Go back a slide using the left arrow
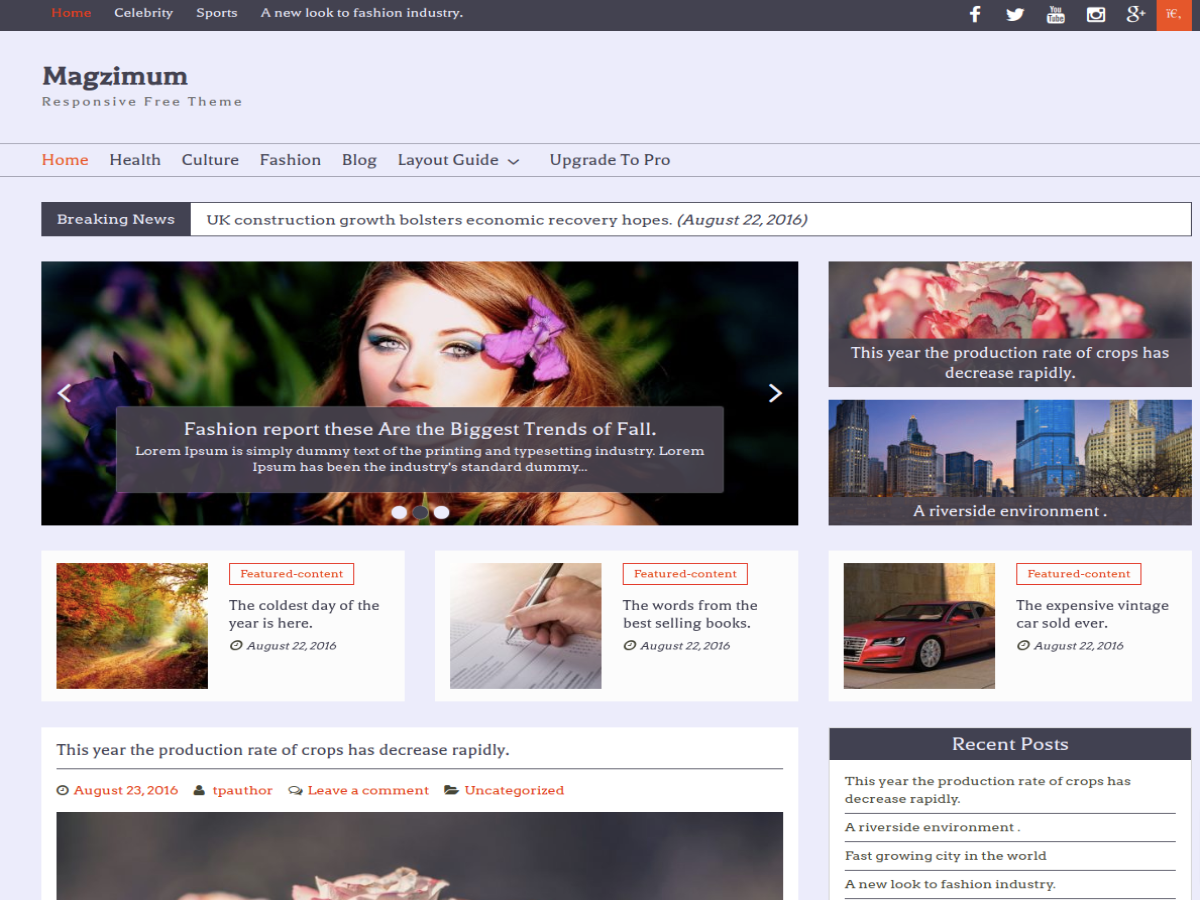 [64, 393]
